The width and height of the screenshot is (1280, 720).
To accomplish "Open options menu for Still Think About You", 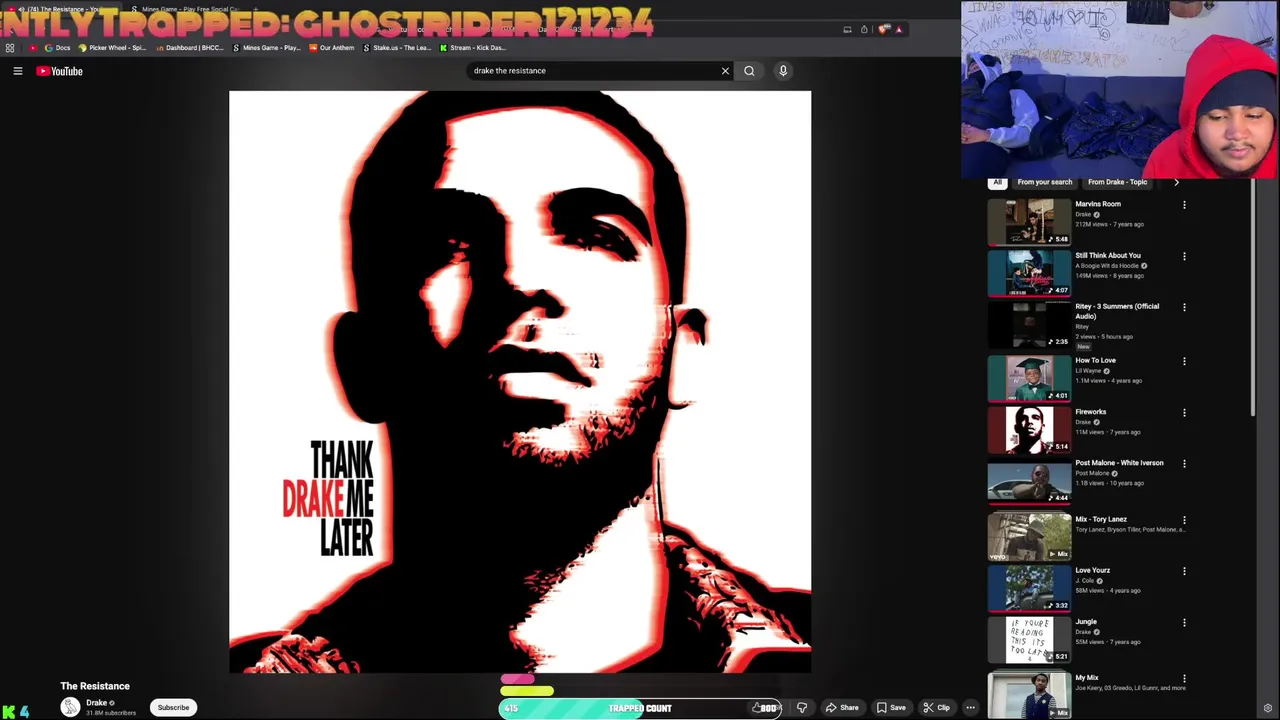I will (1184, 256).
